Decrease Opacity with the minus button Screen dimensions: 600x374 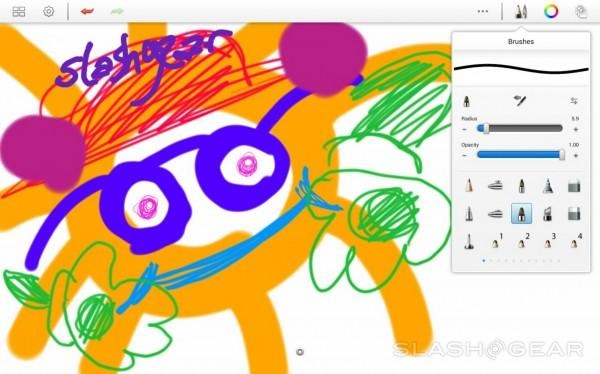click(x=465, y=155)
